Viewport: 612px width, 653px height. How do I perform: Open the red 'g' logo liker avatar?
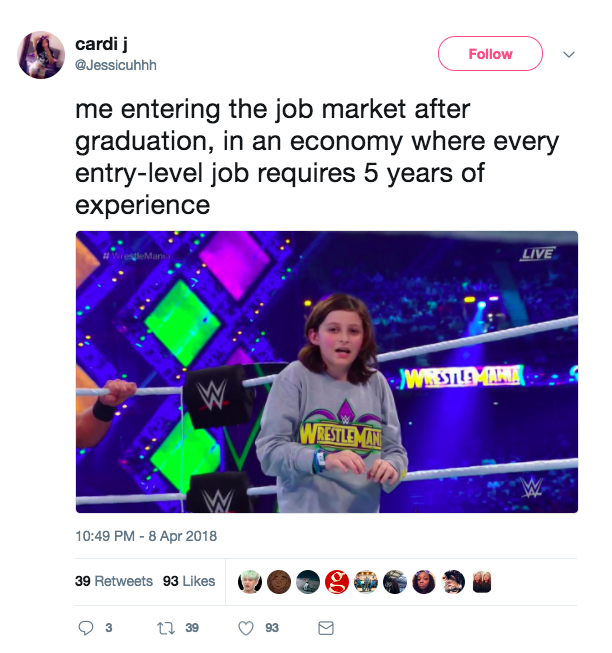click(x=337, y=581)
